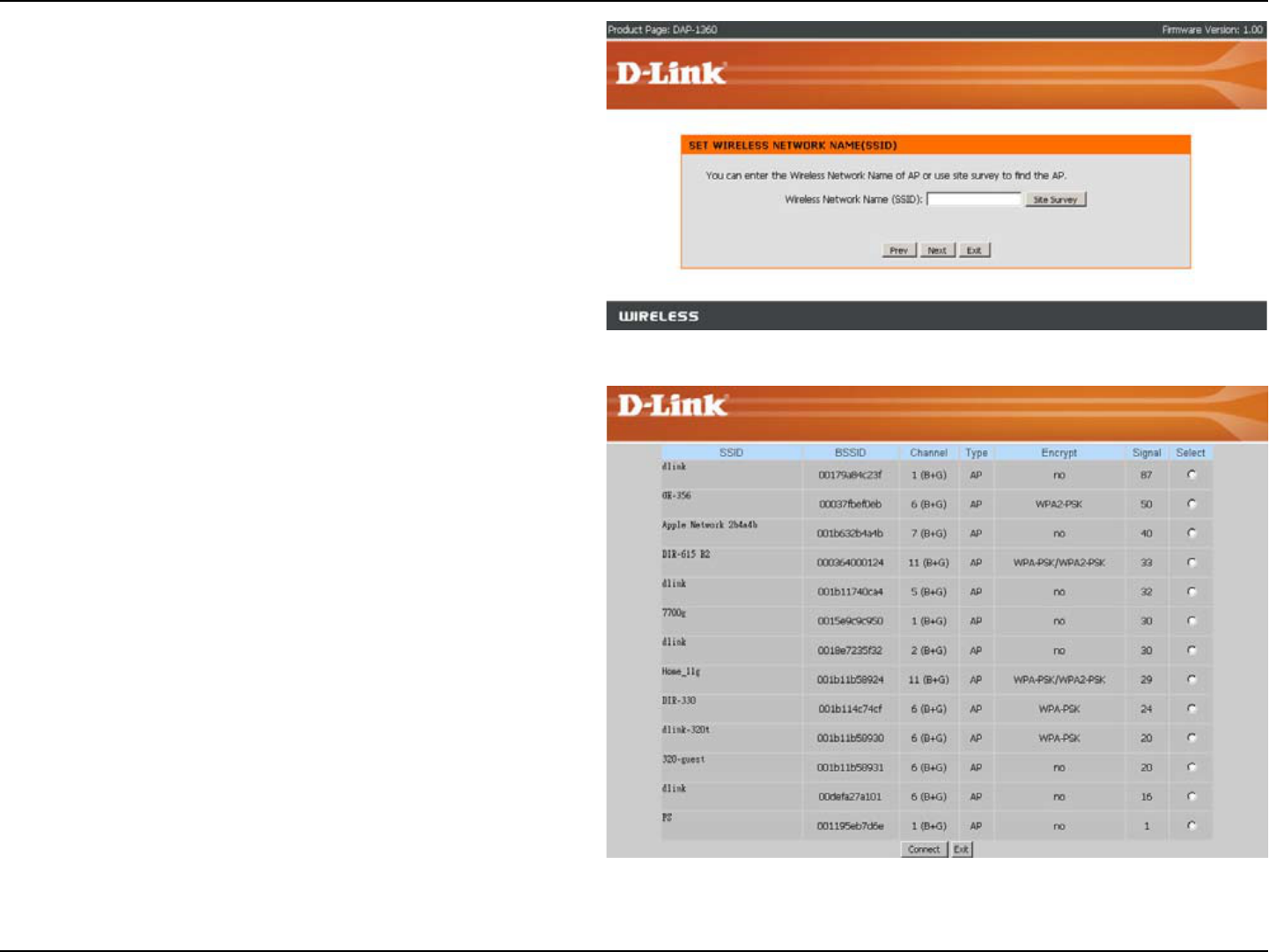The image size is (1269, 952).
Task: Click the WPA2-PSK encryption cell
Action: [1059, 505]
